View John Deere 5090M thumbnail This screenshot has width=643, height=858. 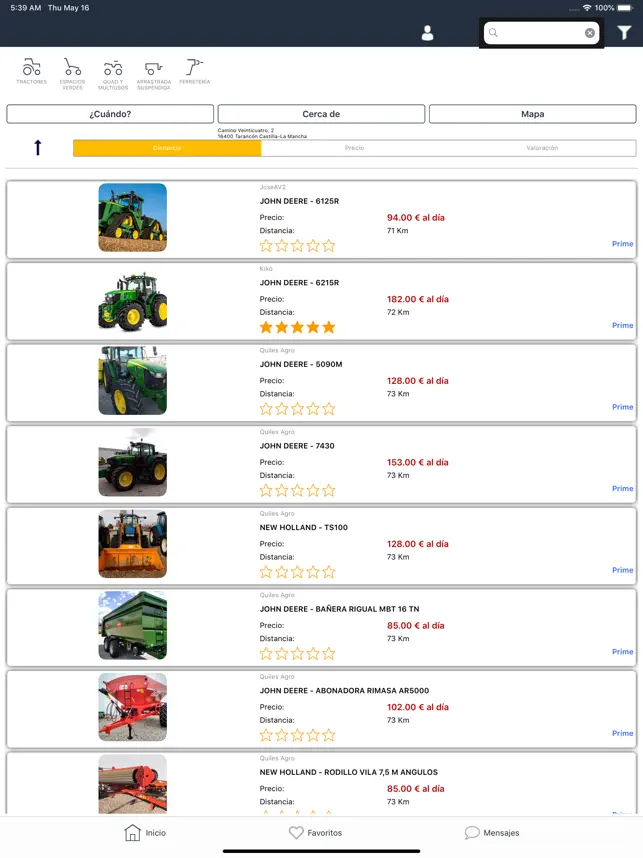tap(132, 380)
